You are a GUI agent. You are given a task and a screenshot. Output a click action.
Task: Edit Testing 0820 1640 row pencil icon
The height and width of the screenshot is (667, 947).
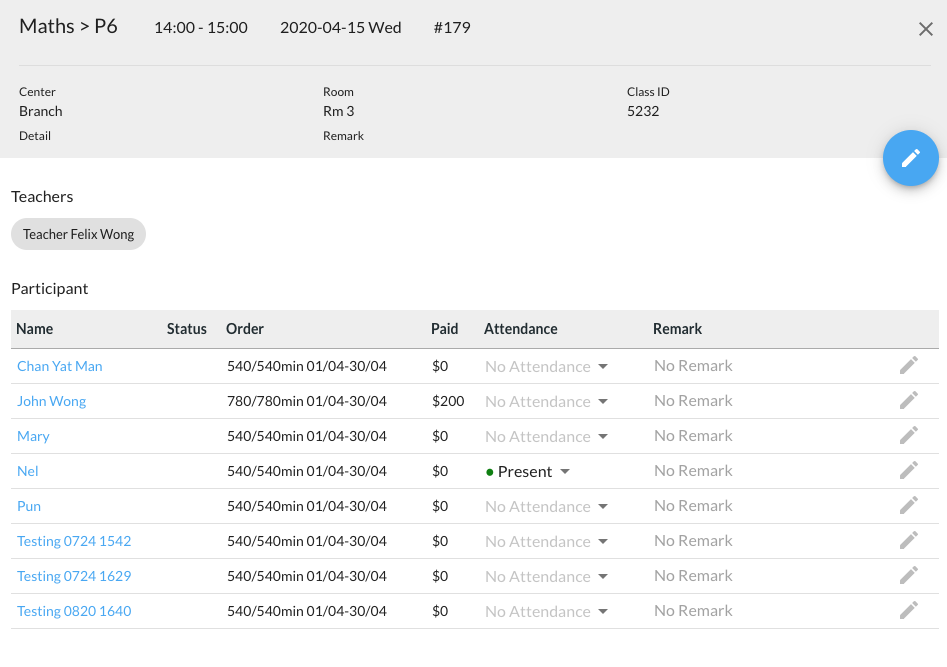pyautogui.click(x=908, y=611)
